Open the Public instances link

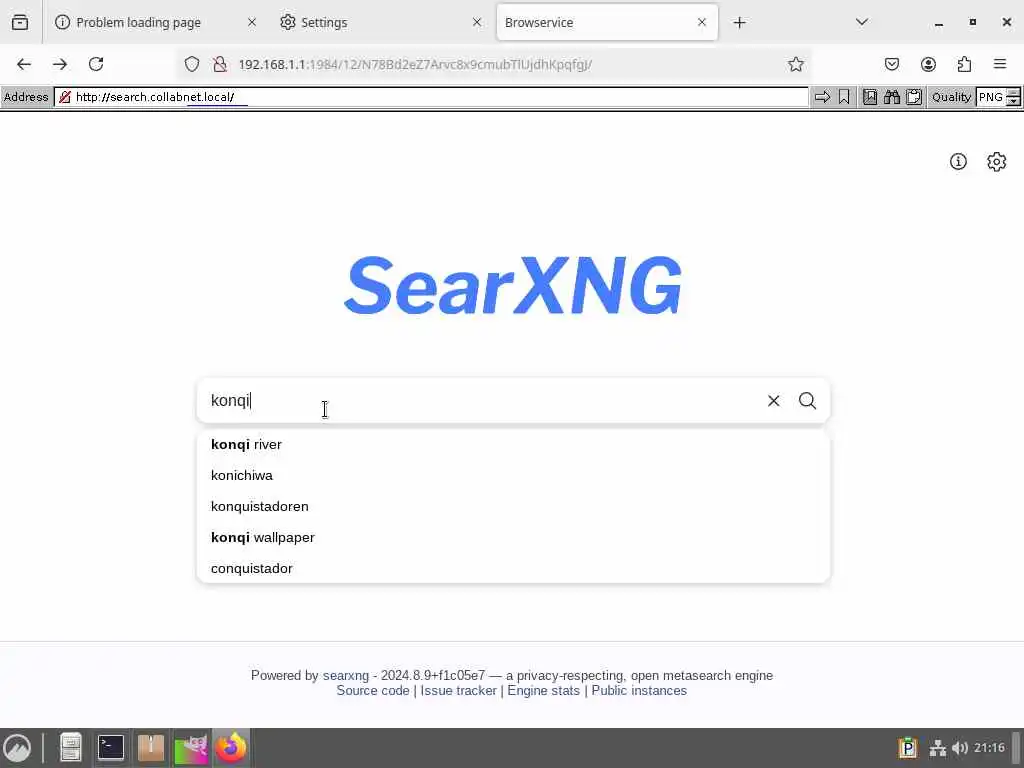pyautogui.click(x=639, y=690)
